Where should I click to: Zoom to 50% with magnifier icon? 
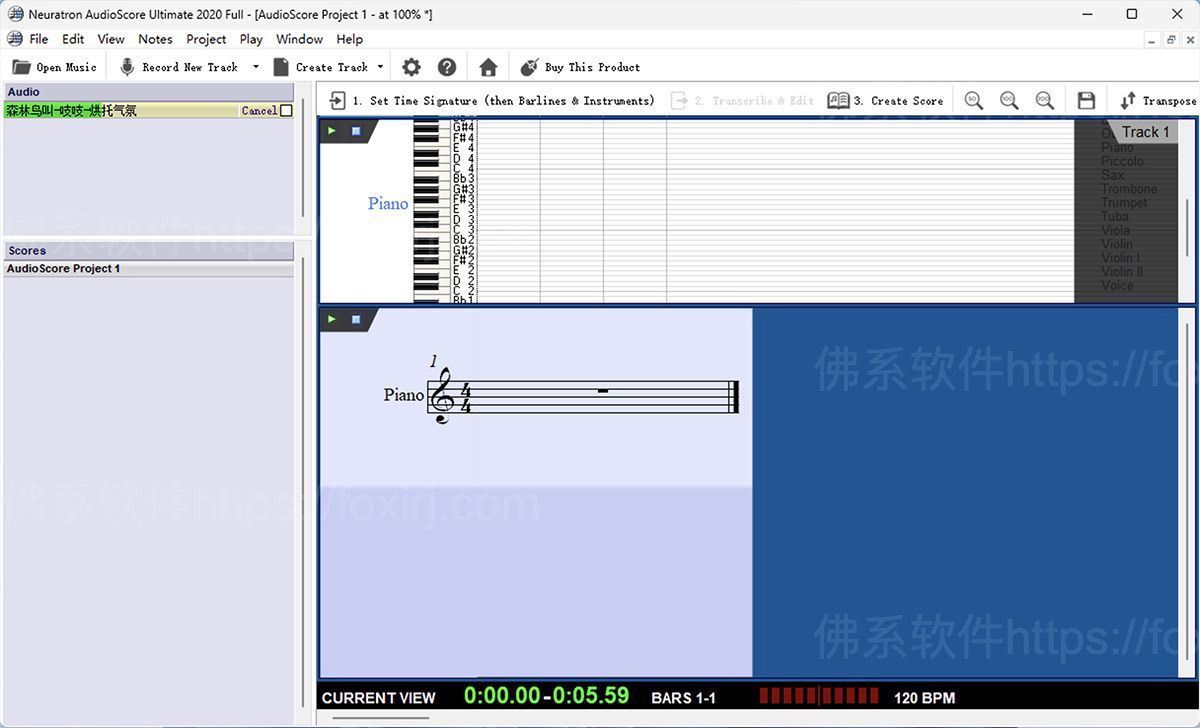tap(973, 100)
